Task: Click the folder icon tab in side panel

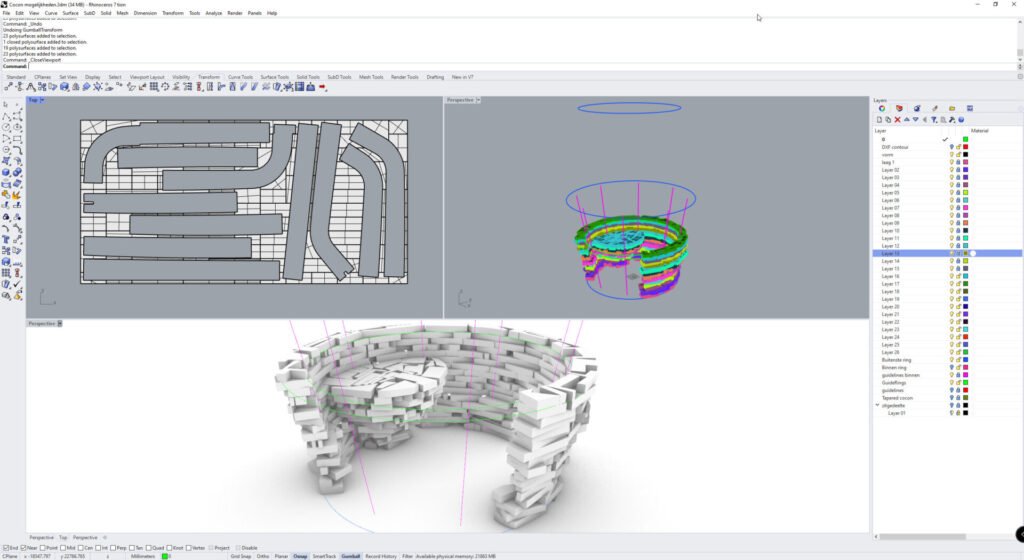Action: [952, 108]
